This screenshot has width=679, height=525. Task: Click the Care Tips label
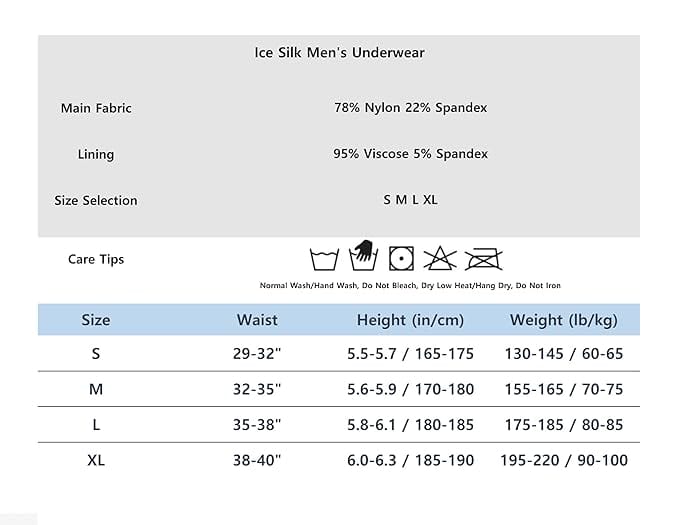click(96, 259)
